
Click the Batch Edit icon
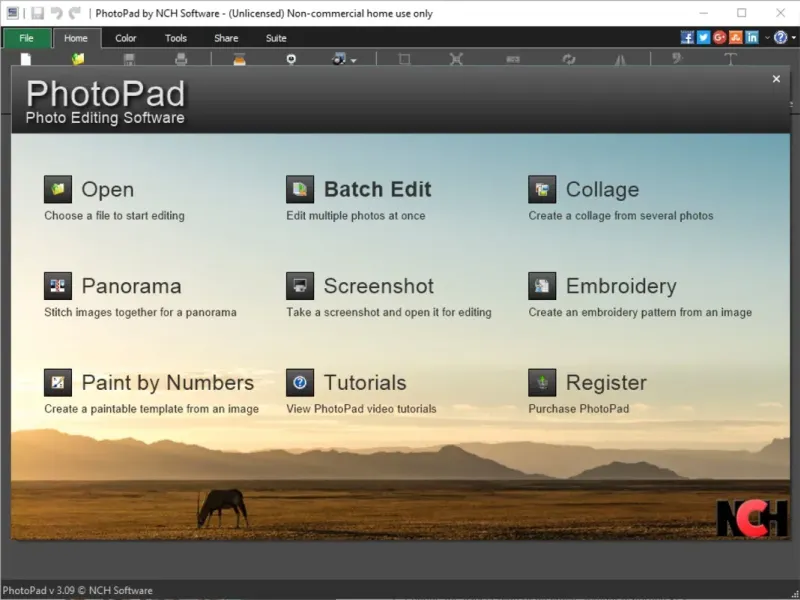[x=300, y=189]
